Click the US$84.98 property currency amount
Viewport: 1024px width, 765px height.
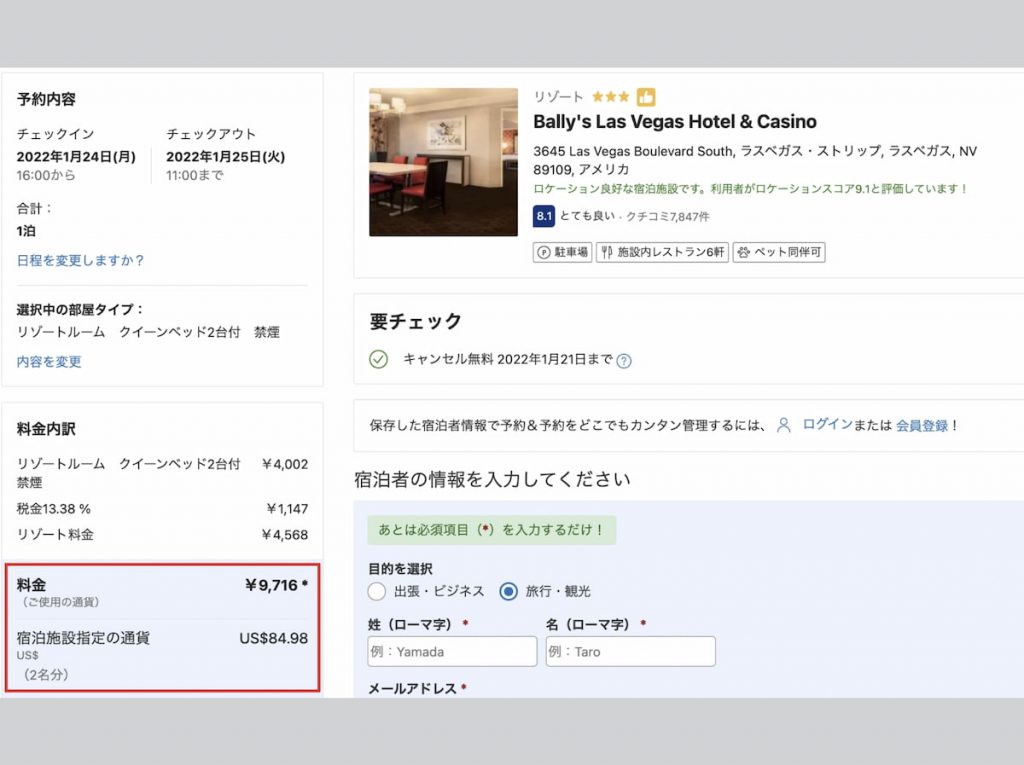click(x=274, y=638)
